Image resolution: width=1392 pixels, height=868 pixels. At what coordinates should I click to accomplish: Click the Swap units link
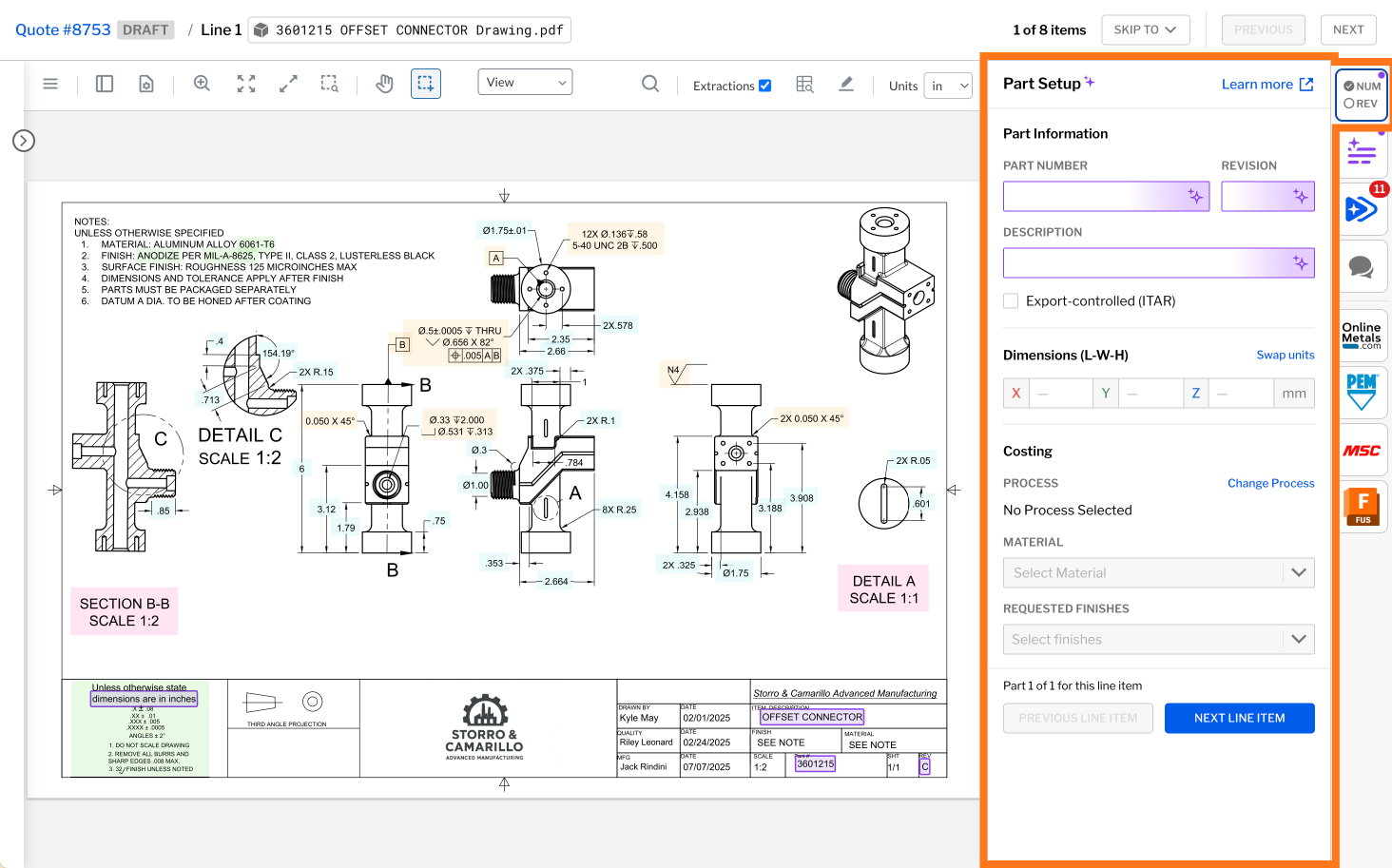point(1286,355)
